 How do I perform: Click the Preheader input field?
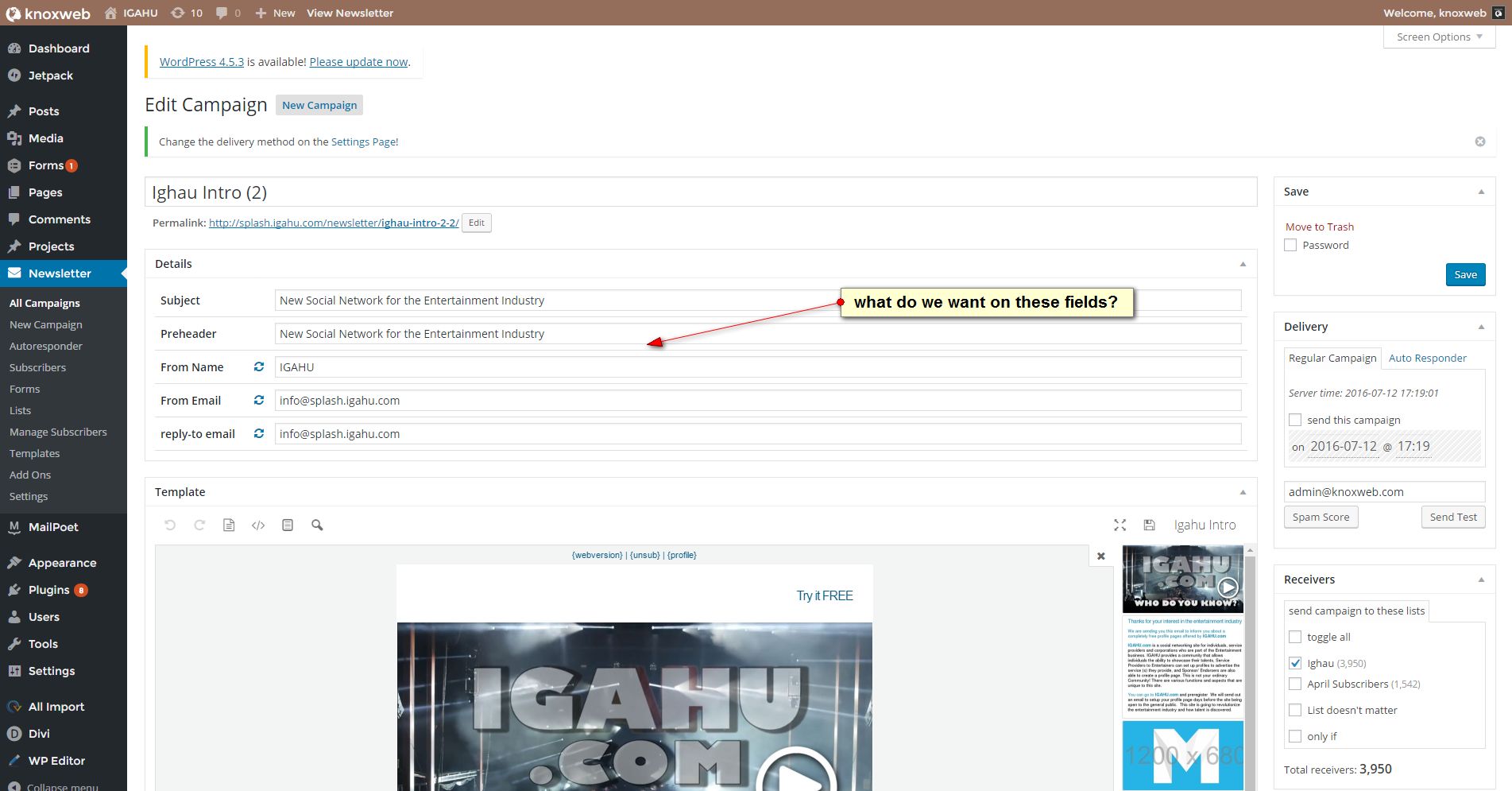pos(758,334)
